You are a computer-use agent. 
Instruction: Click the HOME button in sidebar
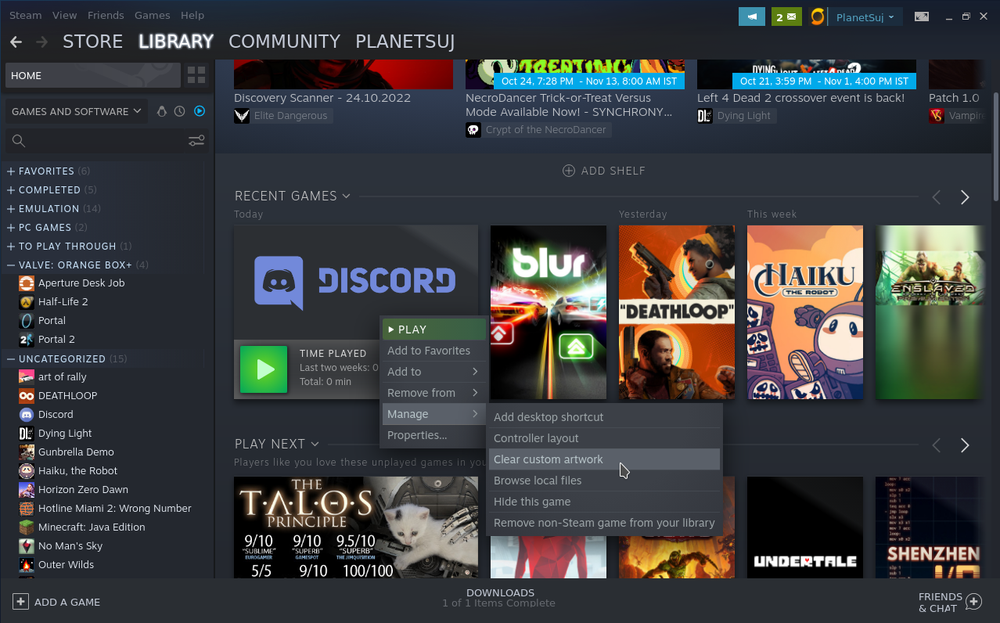(93, 75)
